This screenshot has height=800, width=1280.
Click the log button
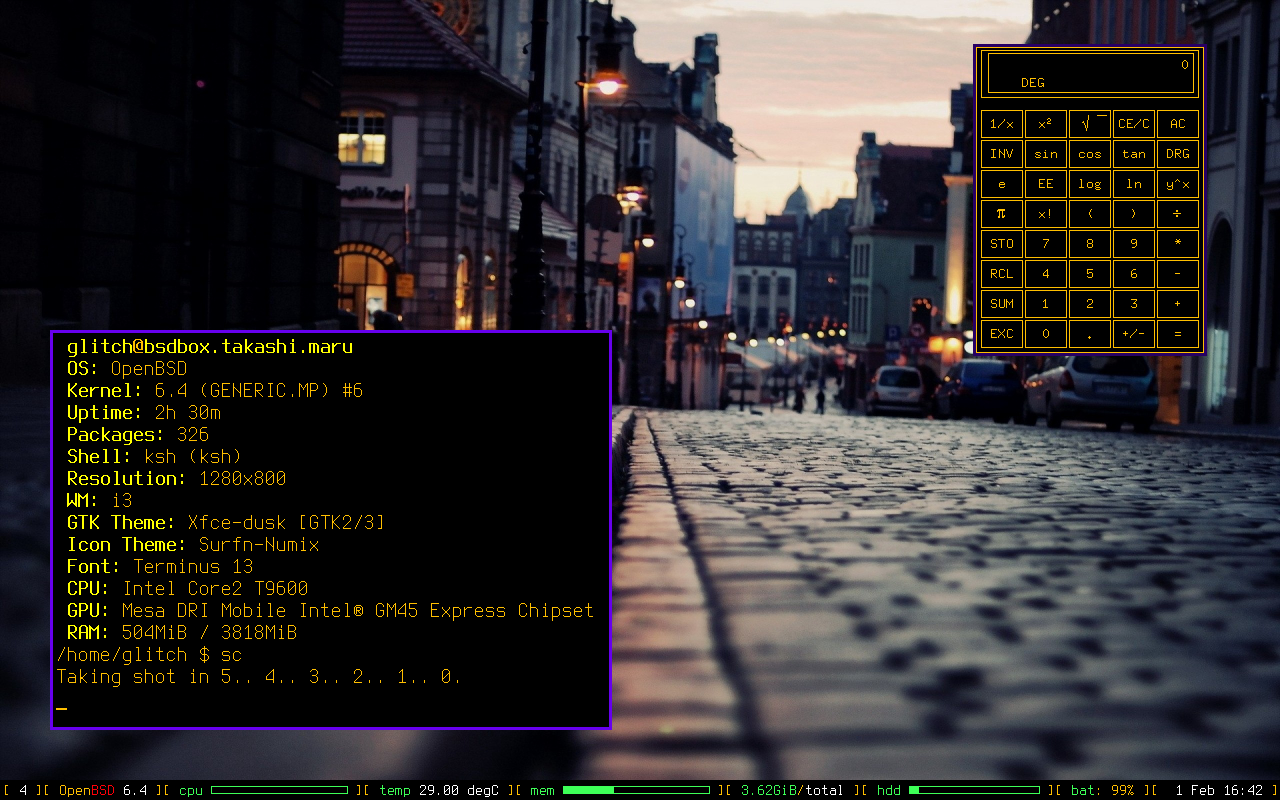(1090, 184)
